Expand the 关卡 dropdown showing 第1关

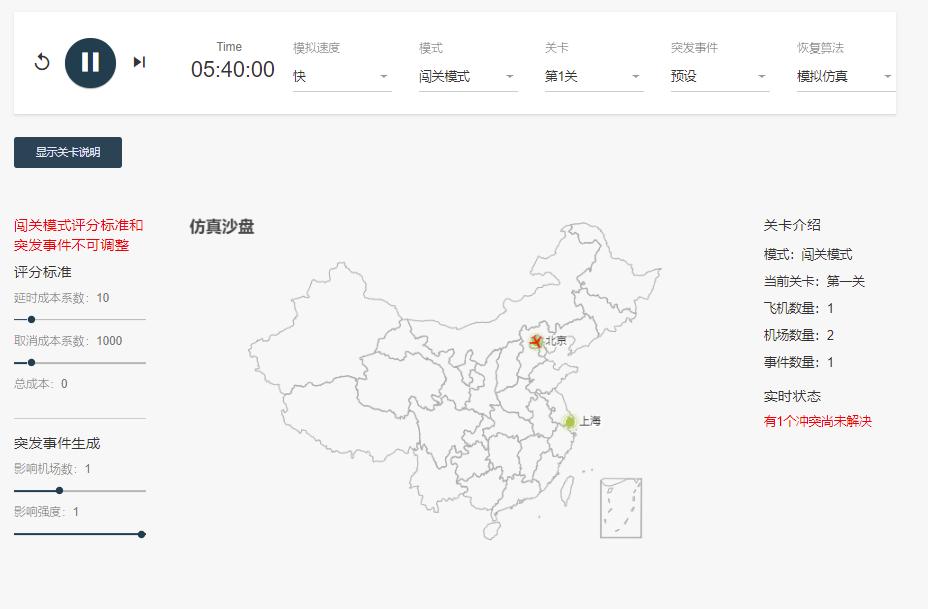point(593,76)
